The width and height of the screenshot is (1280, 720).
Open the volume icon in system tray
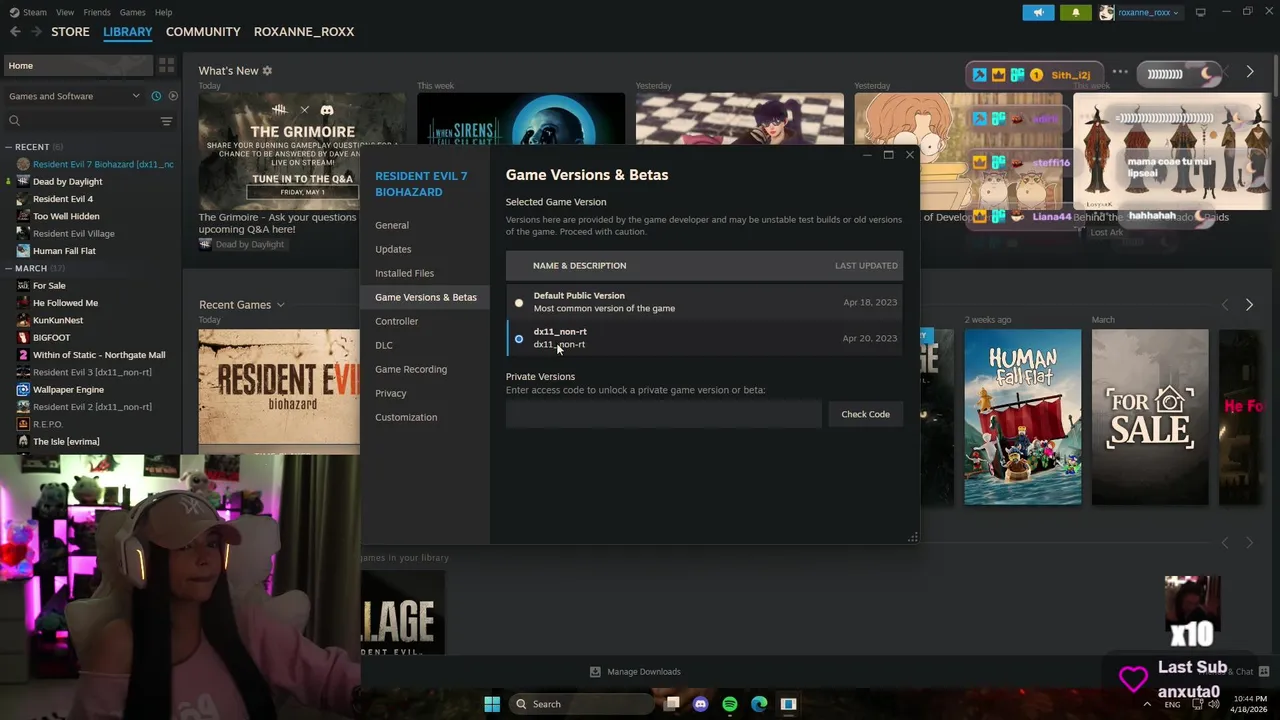tap(1213, 704)
